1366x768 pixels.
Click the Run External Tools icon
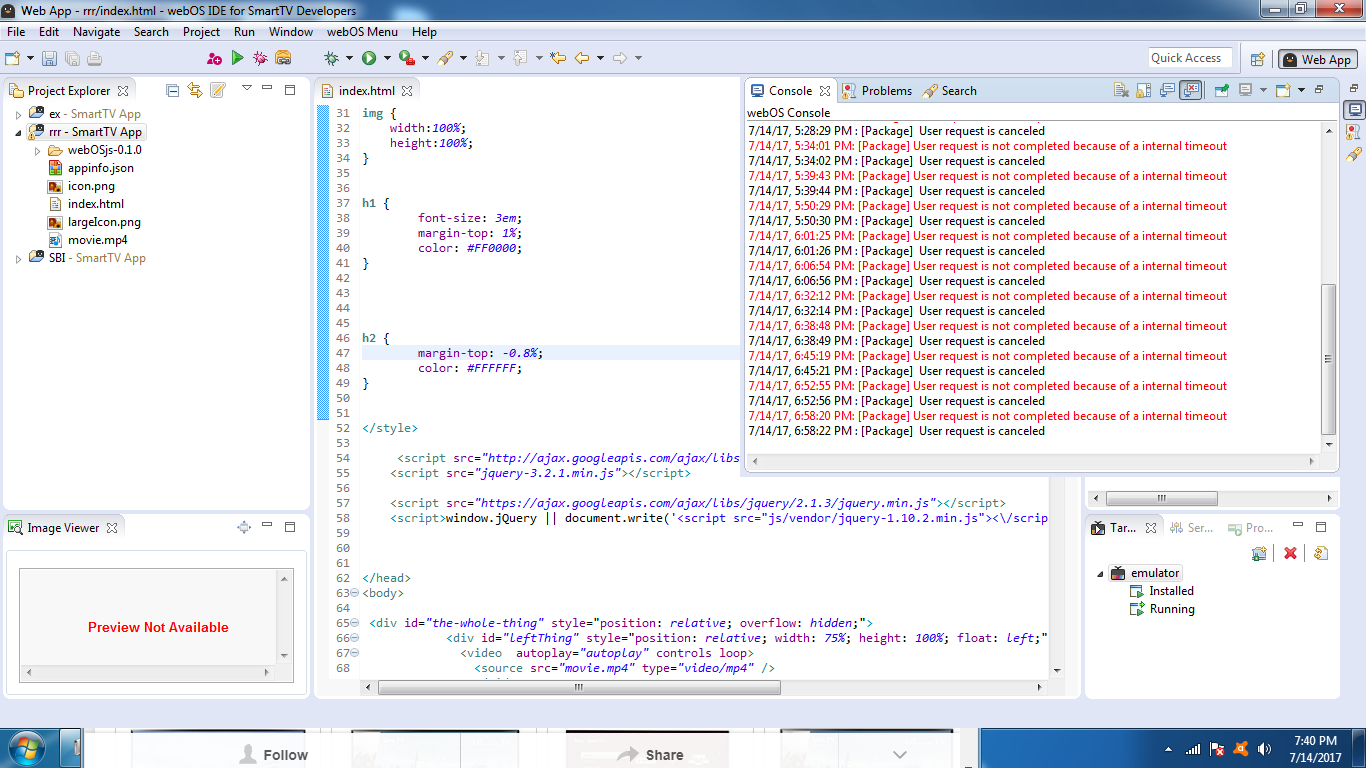tap(406, 58)
